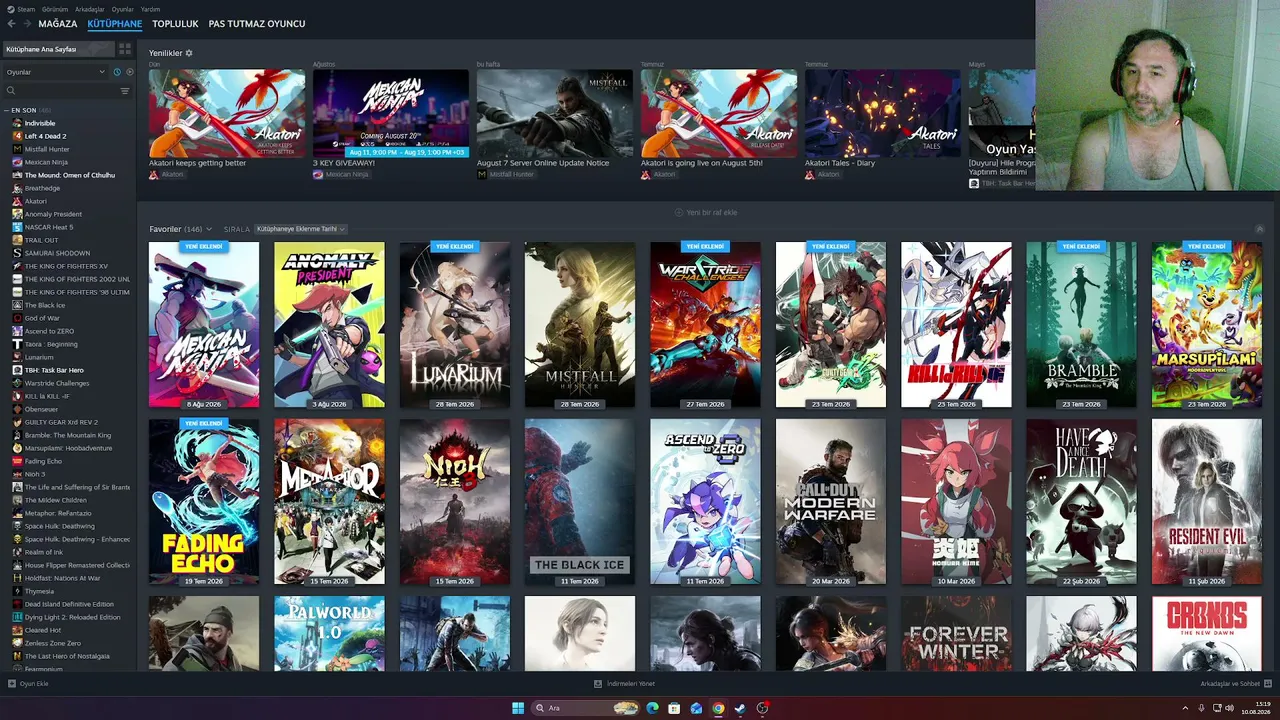Click the Left 4 Dead 2 icon

pyautogui.click(x=17, y=136)
